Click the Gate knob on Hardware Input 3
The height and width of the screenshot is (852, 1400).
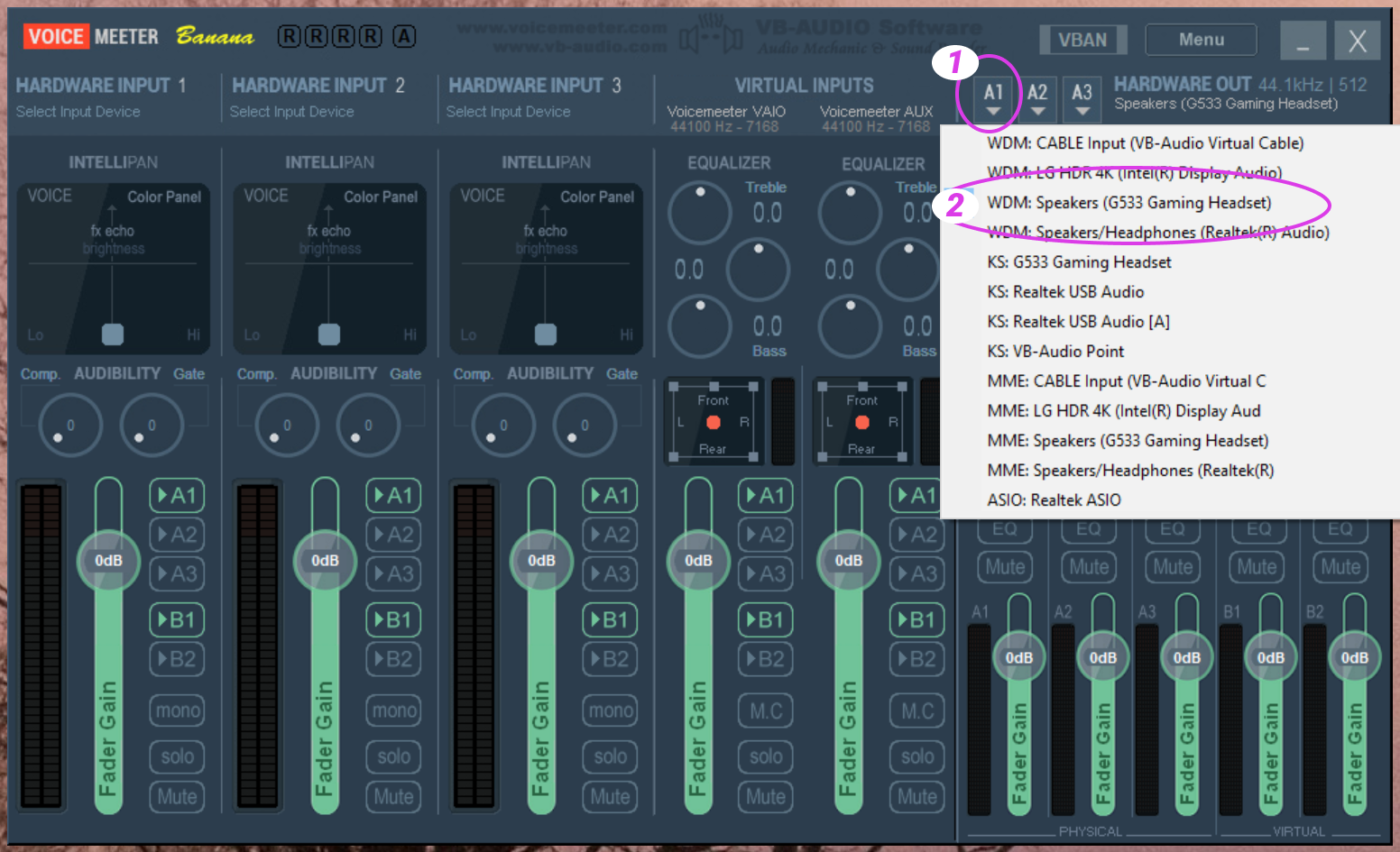pyautogui.click(x=585, y=425)
